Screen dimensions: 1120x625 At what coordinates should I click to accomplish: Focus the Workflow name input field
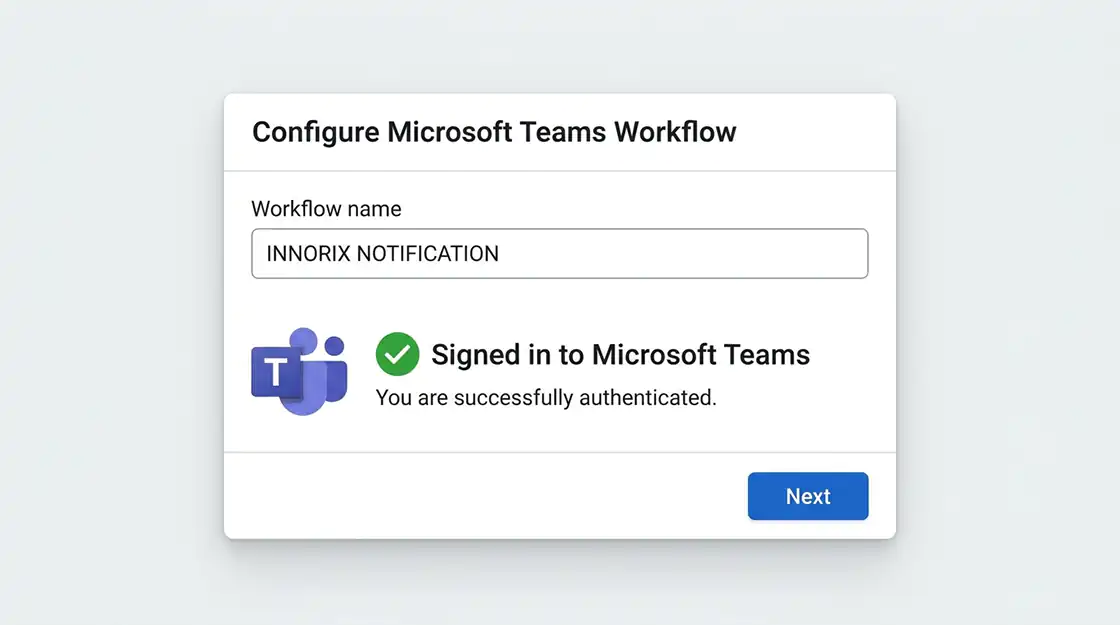tap(559, 254)
